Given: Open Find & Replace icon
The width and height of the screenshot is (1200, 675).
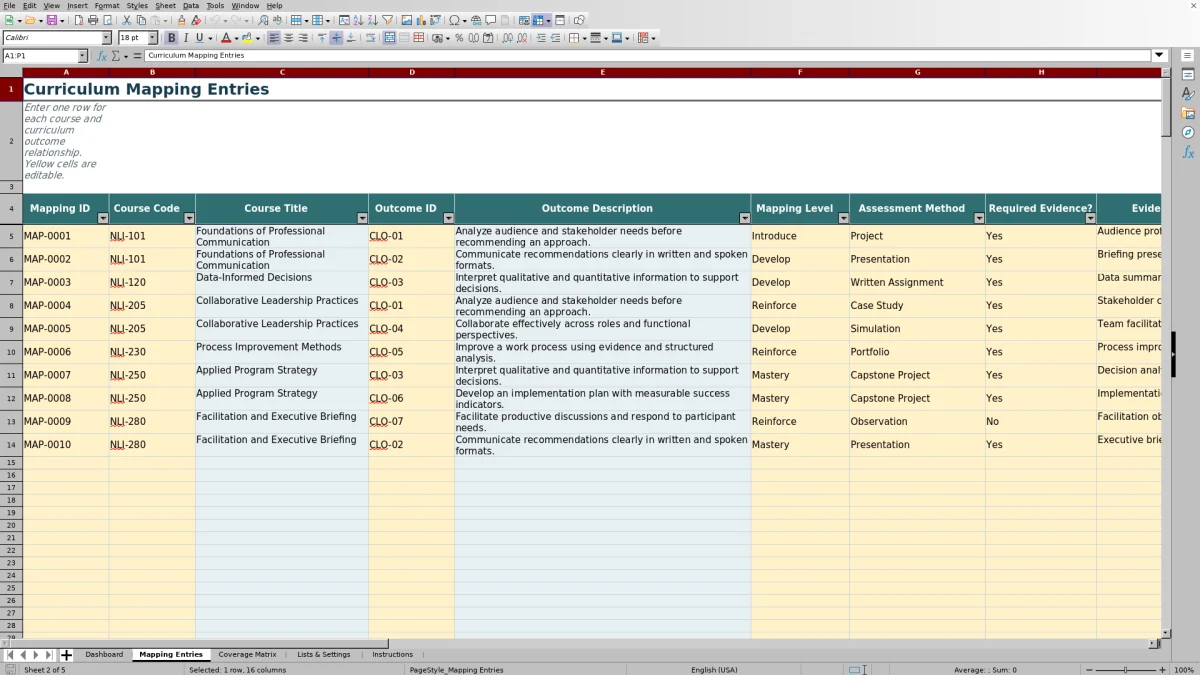Looking at the screenshot, I should pos(263,20).
